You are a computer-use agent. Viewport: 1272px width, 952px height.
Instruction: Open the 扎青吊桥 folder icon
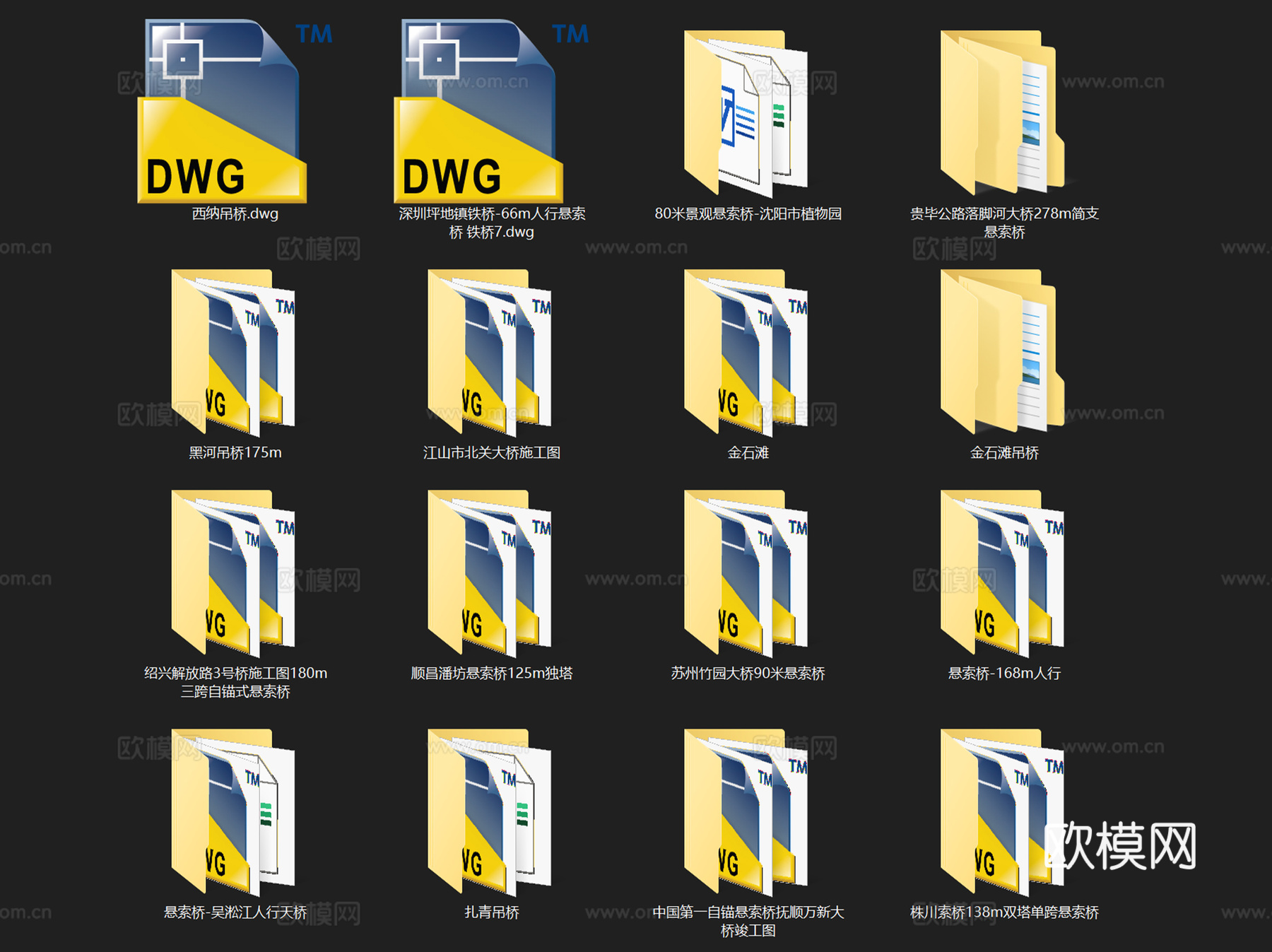pos(490,811)
